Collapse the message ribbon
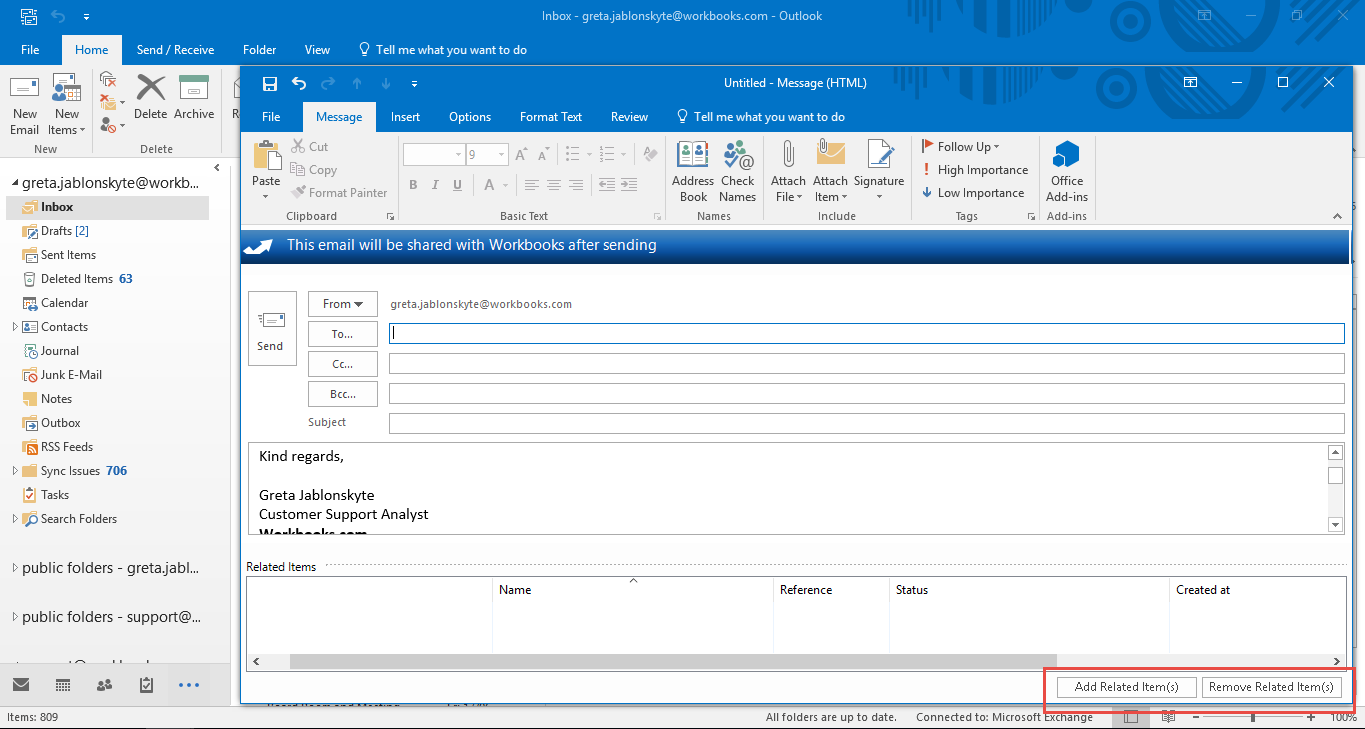 coord(1337,216)
